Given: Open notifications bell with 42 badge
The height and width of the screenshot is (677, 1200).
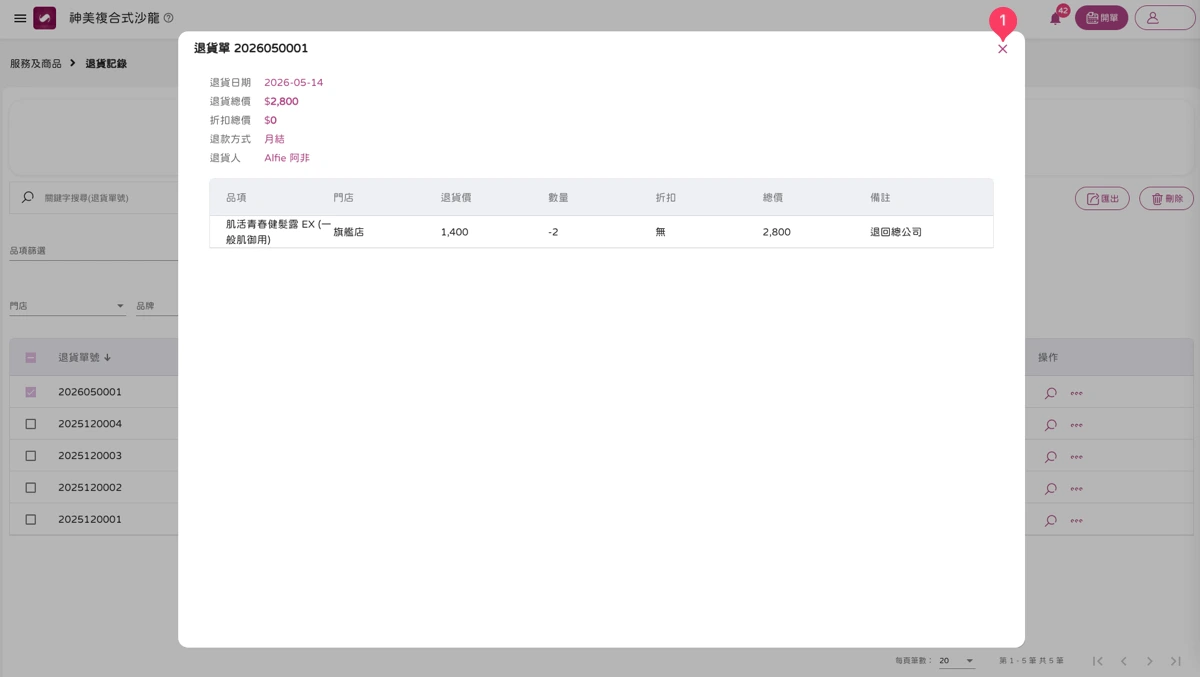Looking at the screenshot, I should pos(1055,18).
